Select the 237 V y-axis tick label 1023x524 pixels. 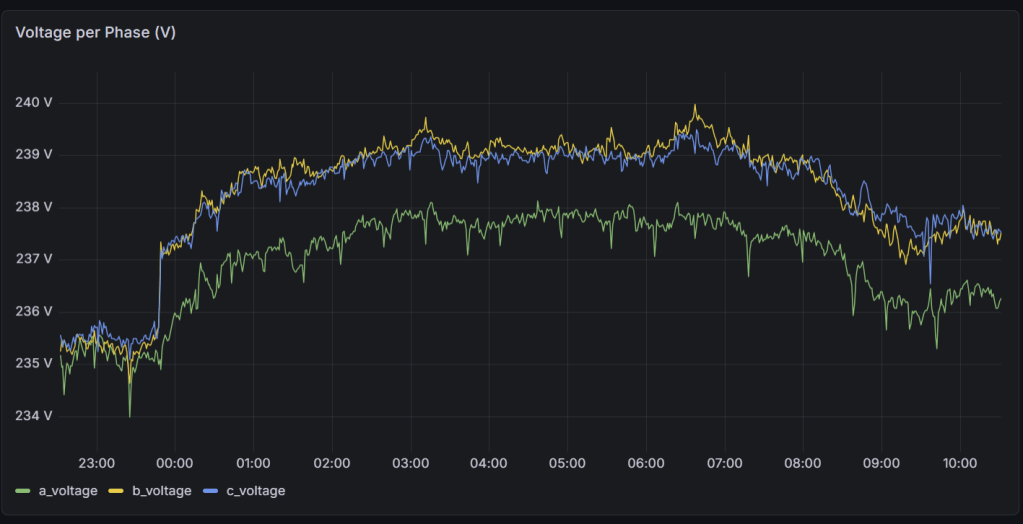tap(34, 259)
